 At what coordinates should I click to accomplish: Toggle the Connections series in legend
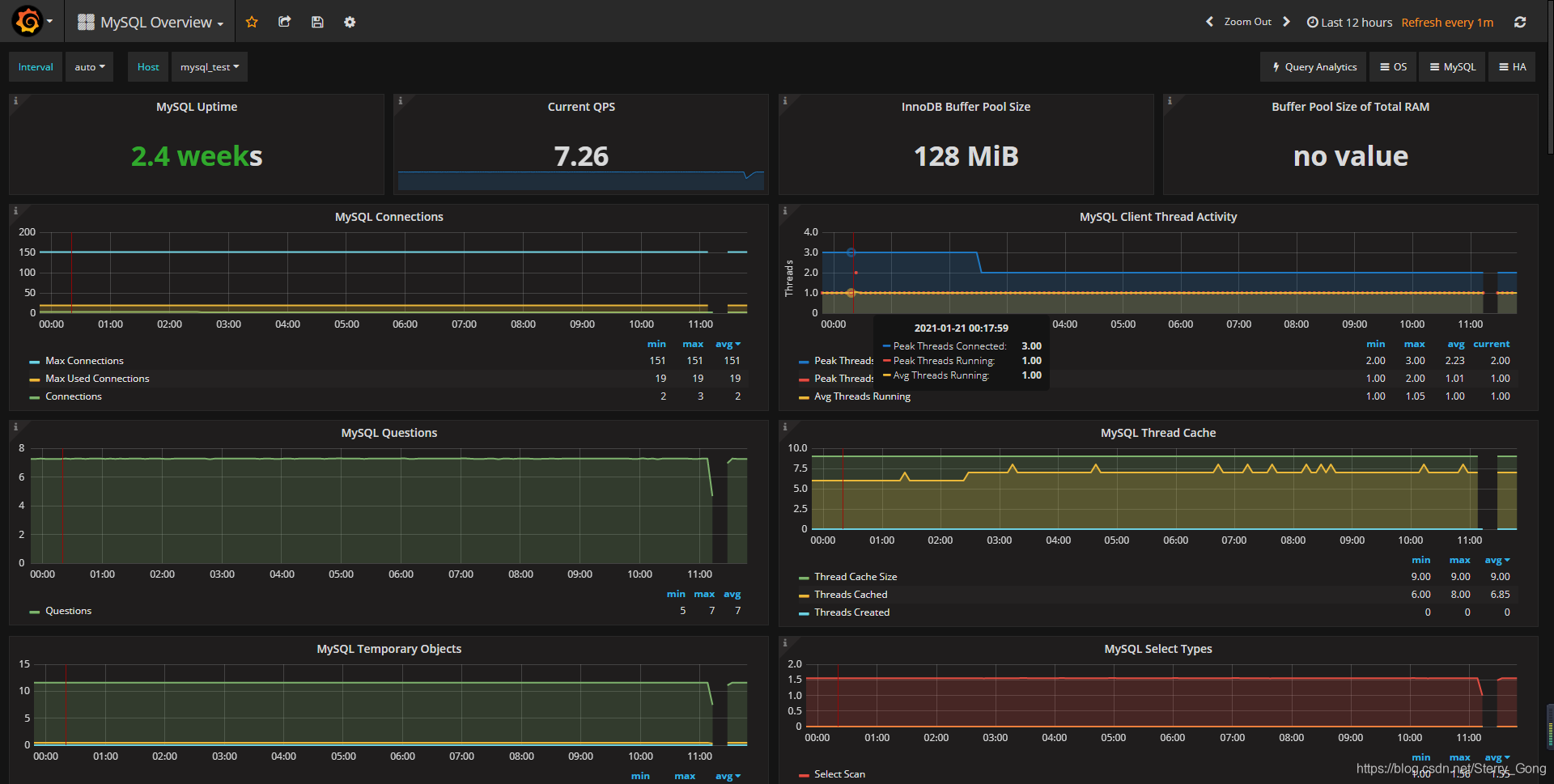click(74, 396)
